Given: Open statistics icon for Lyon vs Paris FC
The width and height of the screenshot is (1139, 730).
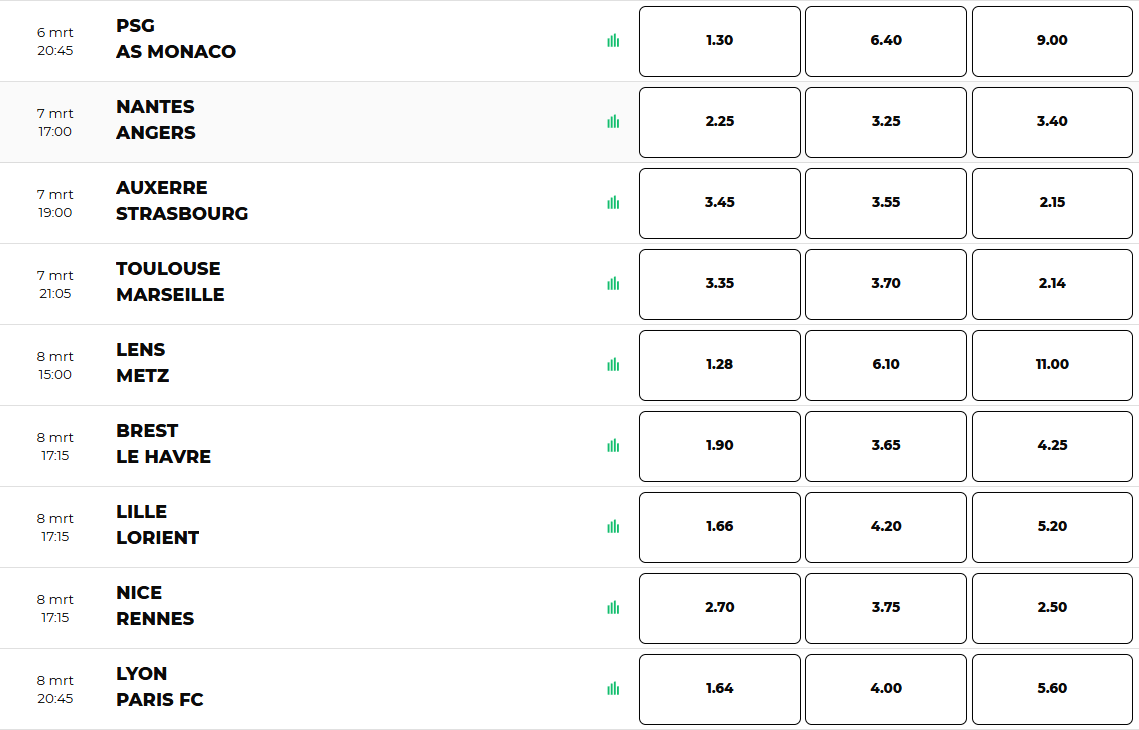Looking at the screenshot, I should point(613,689).
